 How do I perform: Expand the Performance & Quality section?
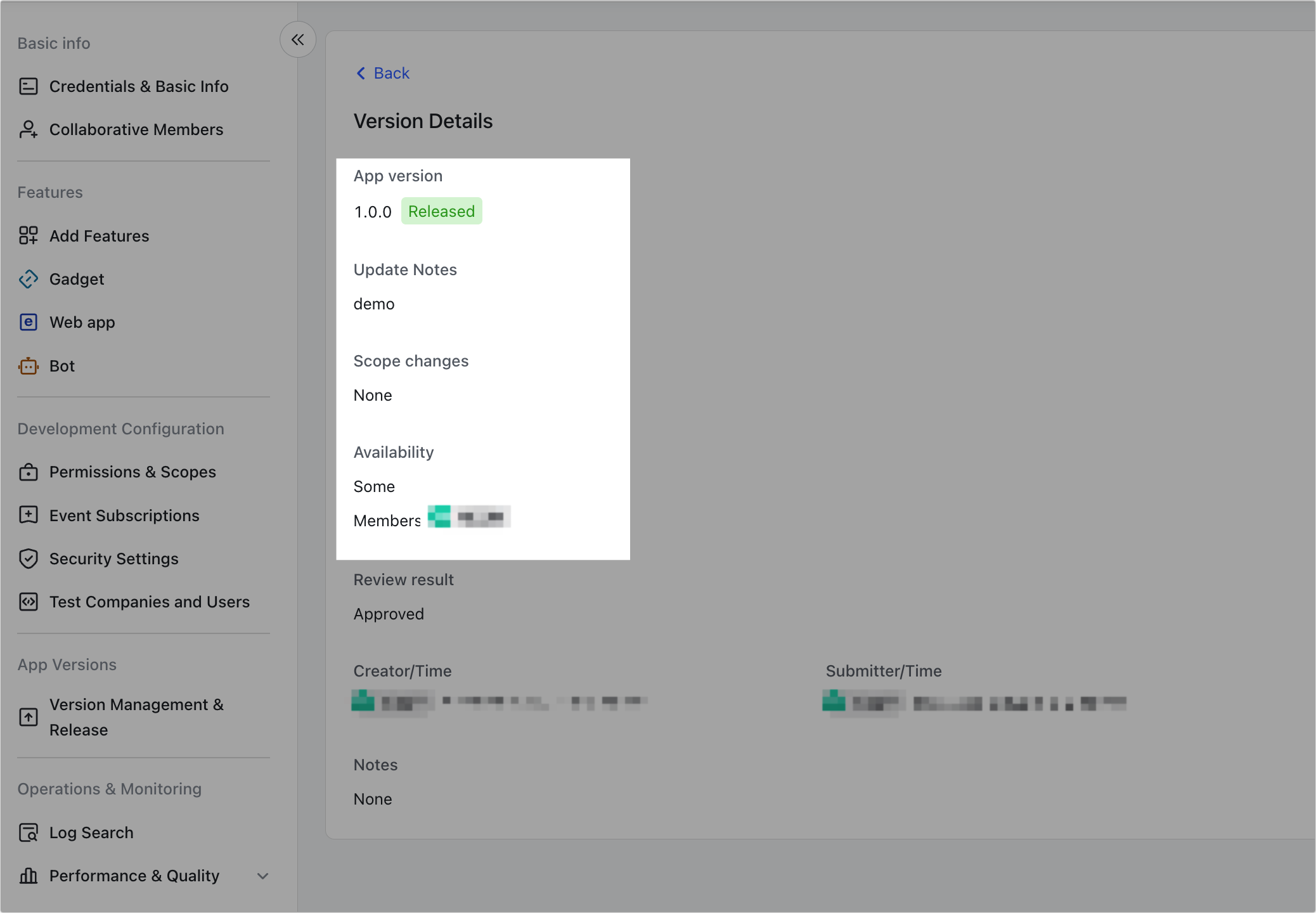[x=262, y=876]
